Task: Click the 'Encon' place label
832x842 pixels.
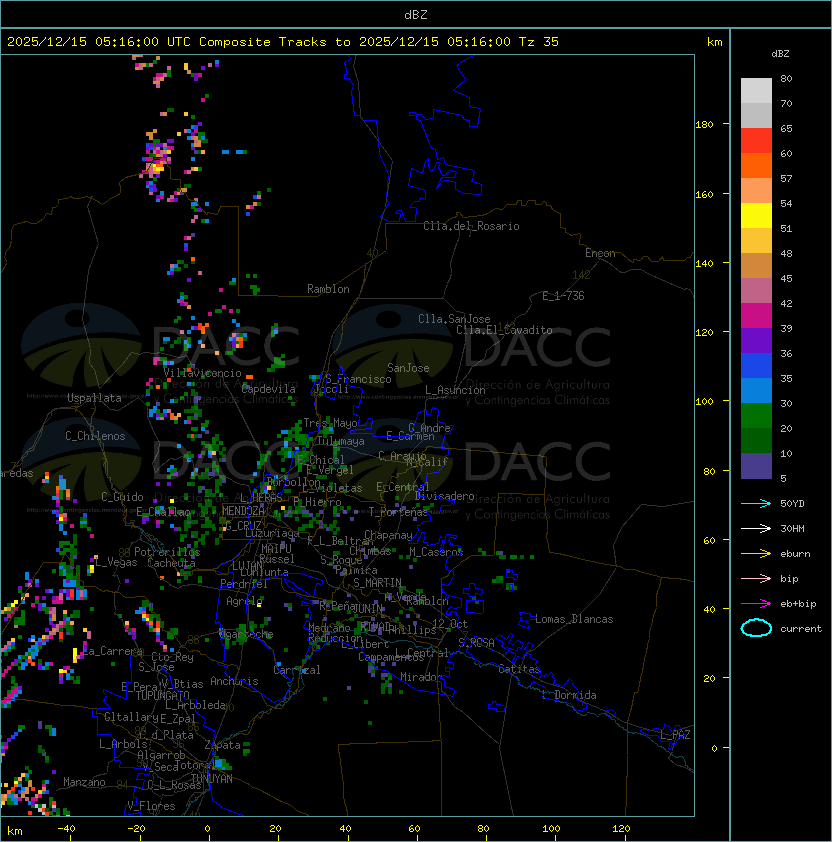Action: coord(600,253)
